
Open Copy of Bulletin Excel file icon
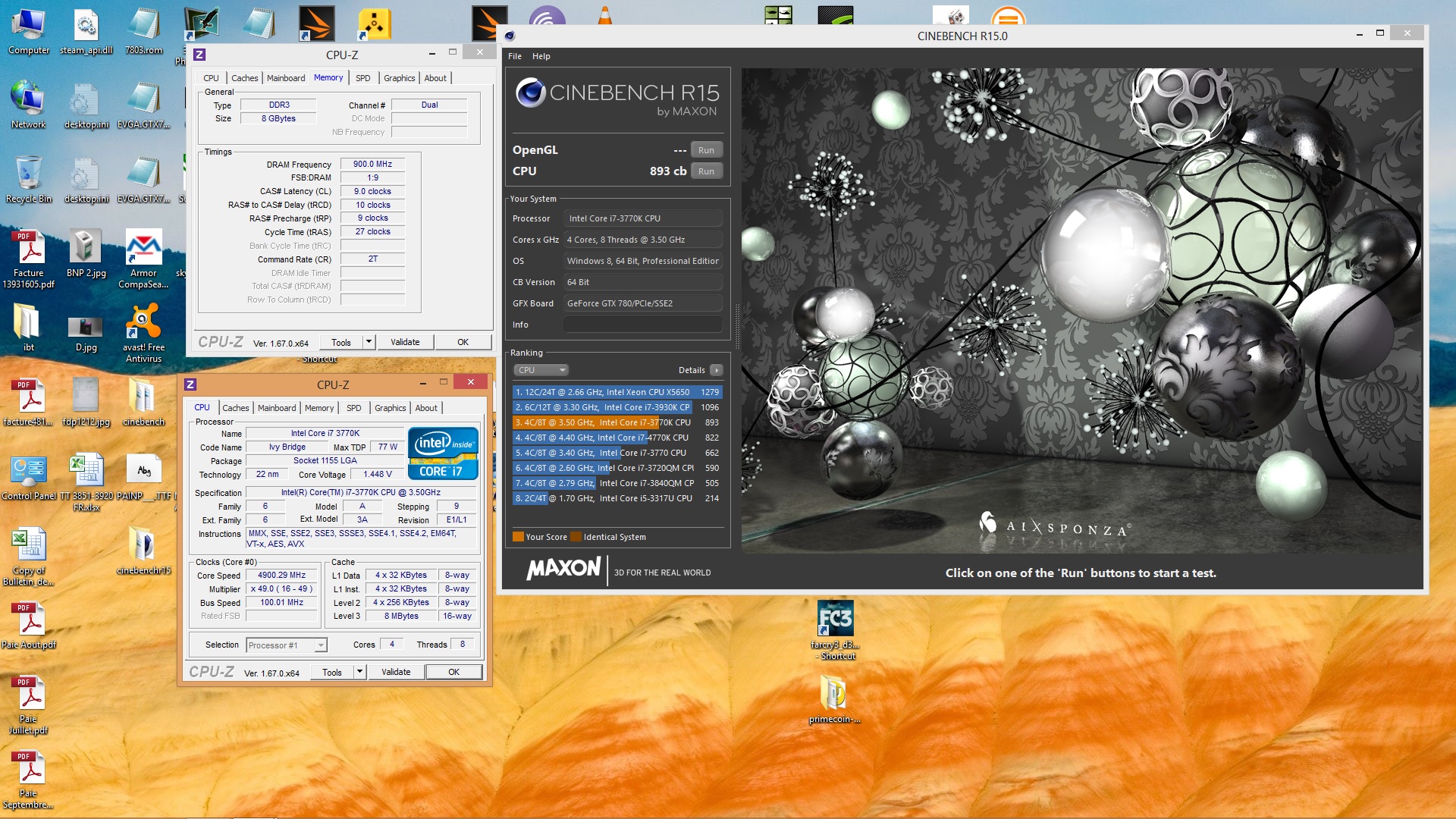click(x=28, y=555)
